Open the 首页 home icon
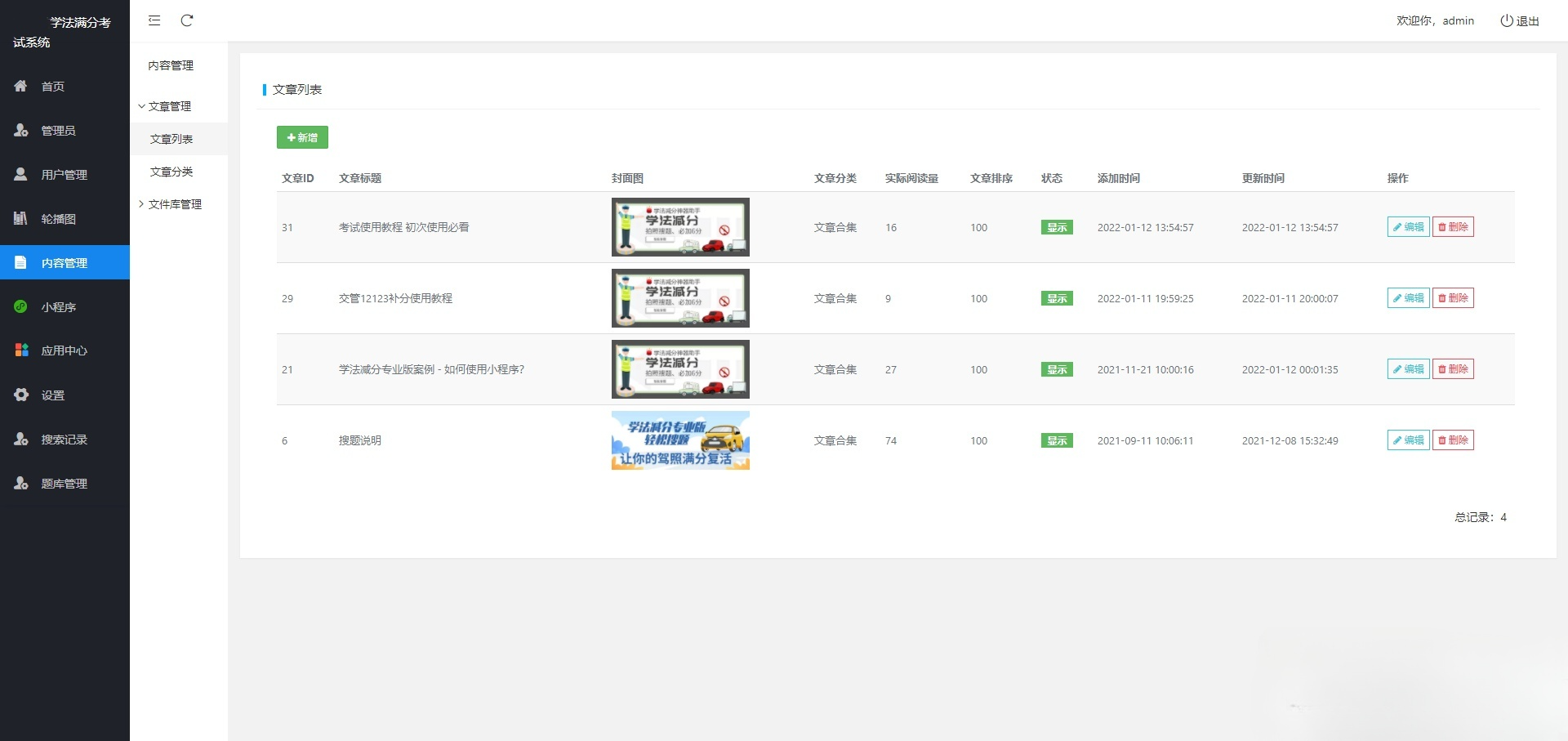The image size is (1568, 741). point(21,86)
